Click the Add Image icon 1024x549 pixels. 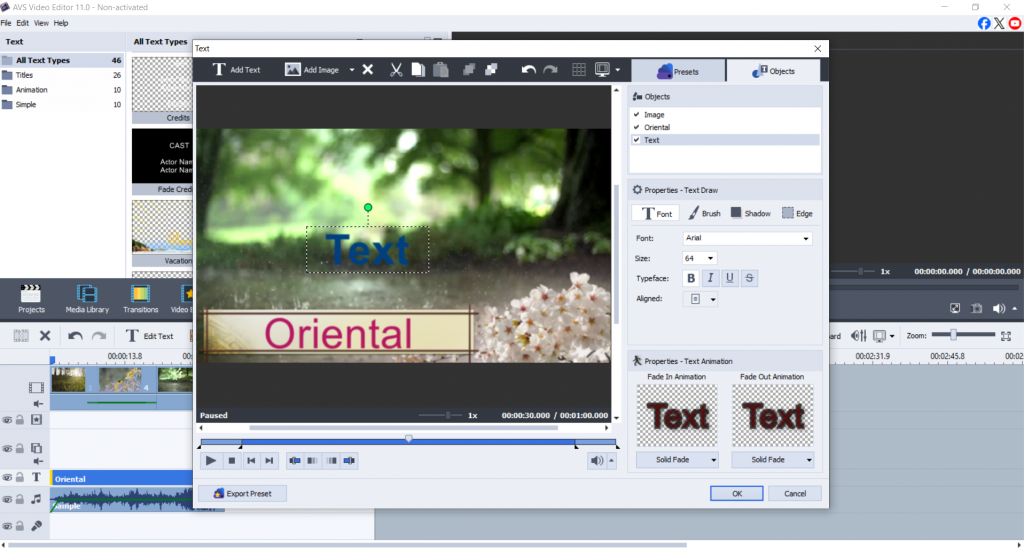[294, 70]
